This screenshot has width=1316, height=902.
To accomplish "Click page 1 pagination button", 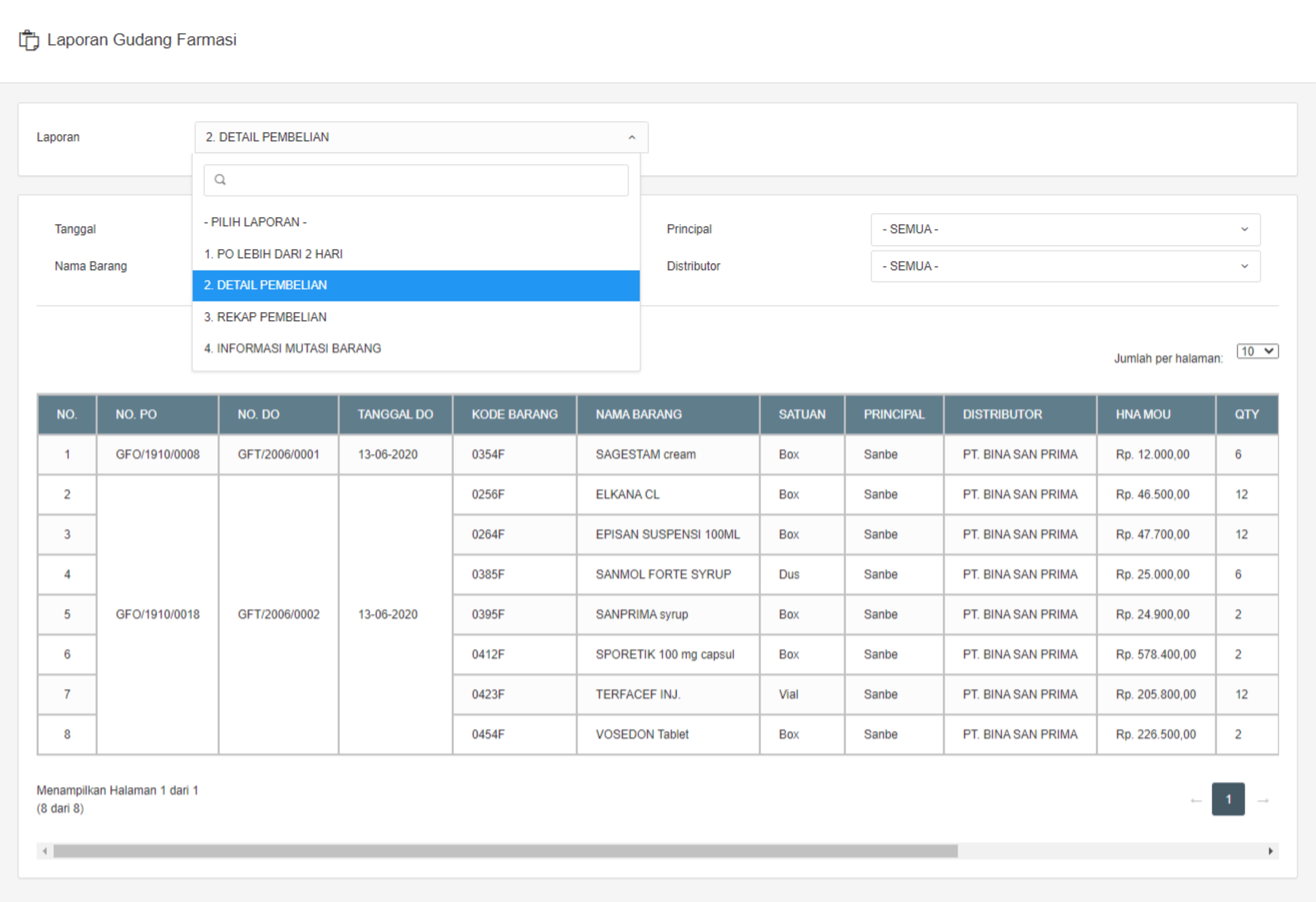I will click(1228, 799).
